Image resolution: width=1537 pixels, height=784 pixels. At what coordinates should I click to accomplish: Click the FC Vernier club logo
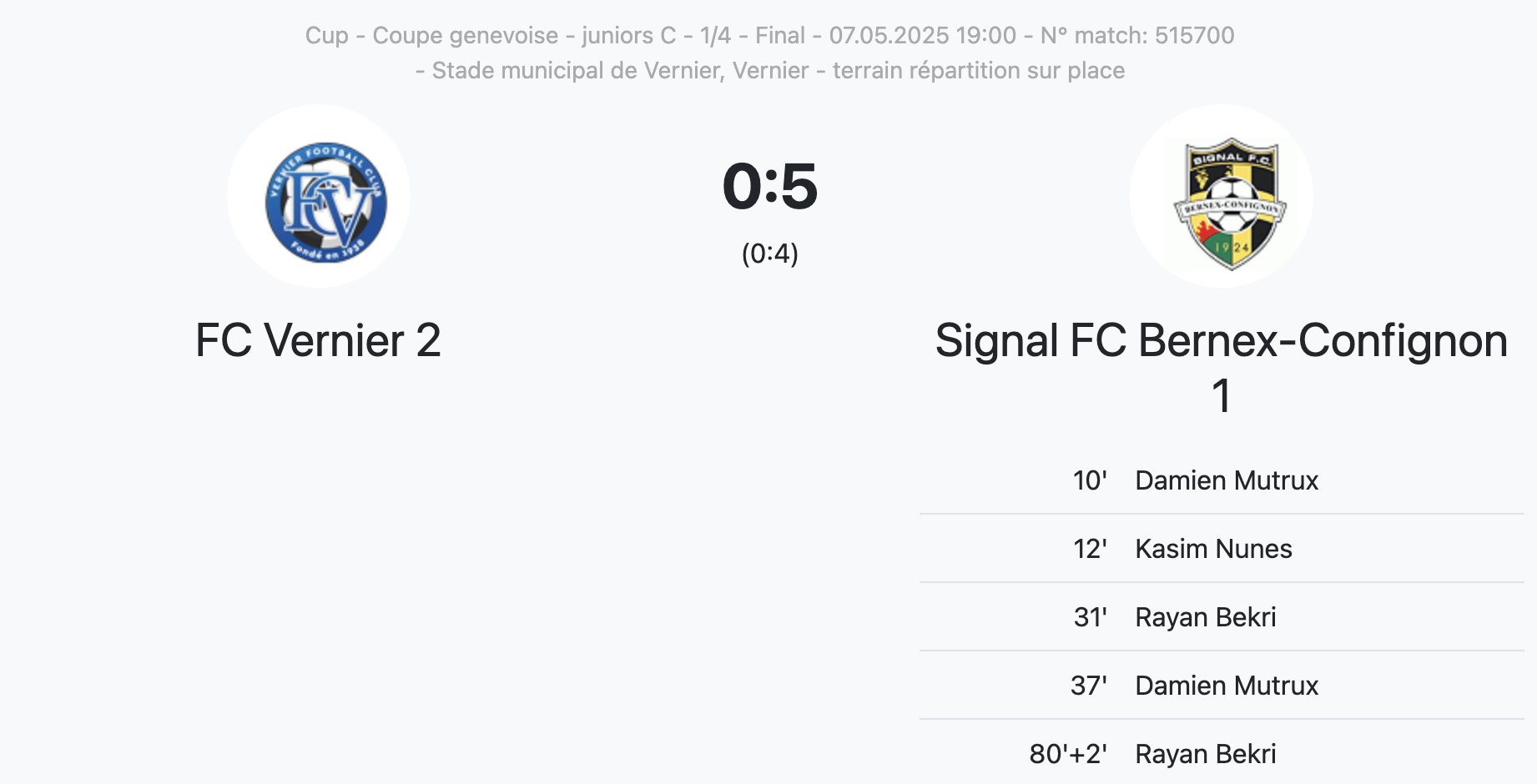click(325, 201)
